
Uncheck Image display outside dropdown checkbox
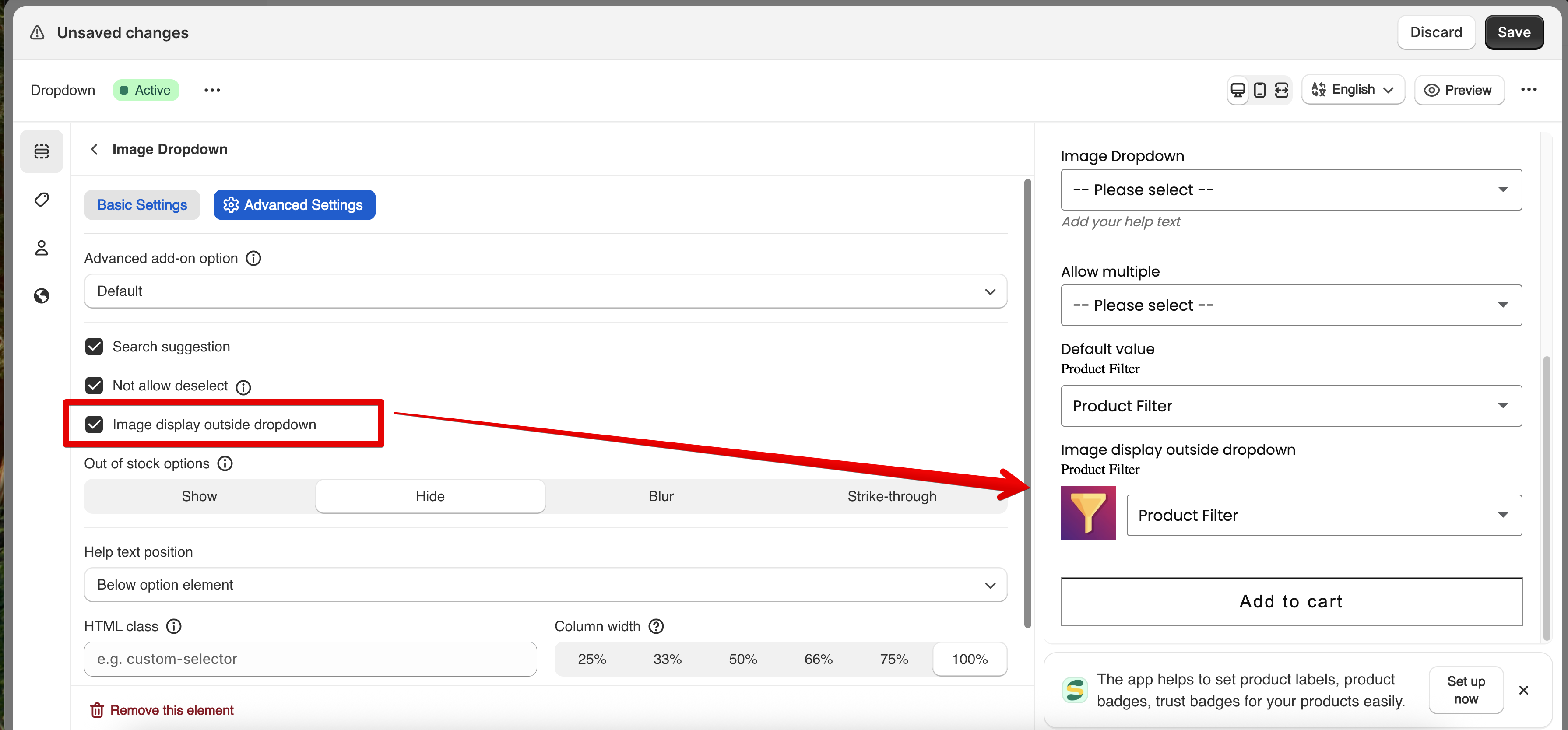[95, 425]
